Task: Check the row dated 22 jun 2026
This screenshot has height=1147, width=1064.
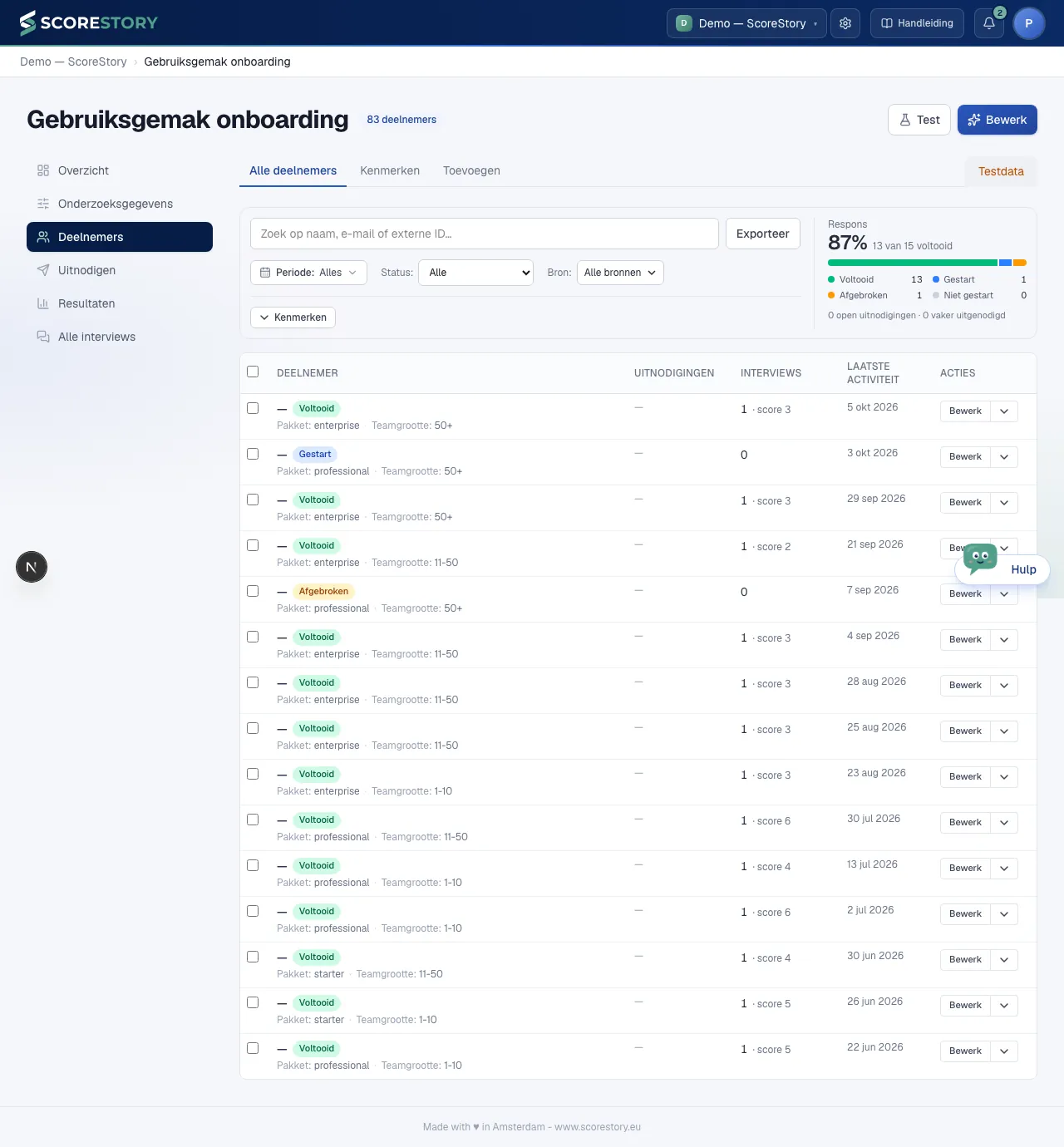Action: (253, 1048)
